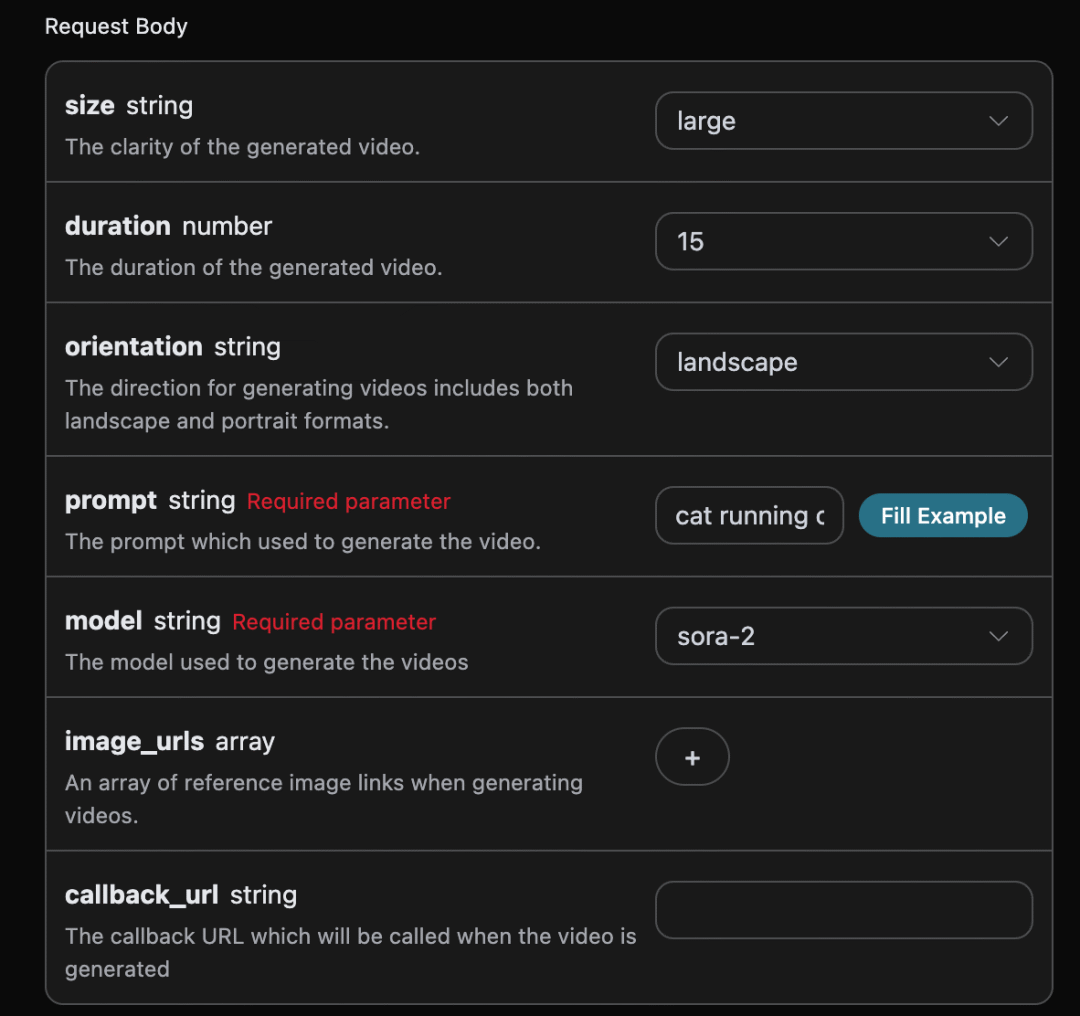This screenshot has height=1016, width=1080.
Task: Click the chevron arrow of the size selector
Action: tap(997, 121)
